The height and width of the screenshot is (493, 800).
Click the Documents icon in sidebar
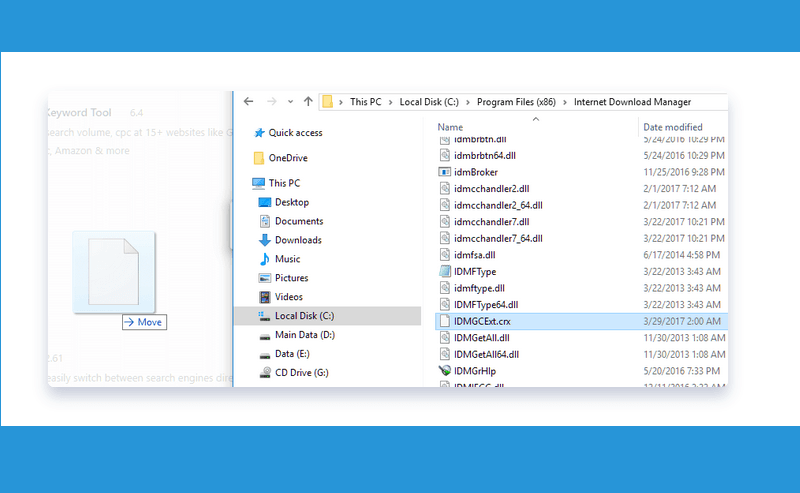click(264, 221)
